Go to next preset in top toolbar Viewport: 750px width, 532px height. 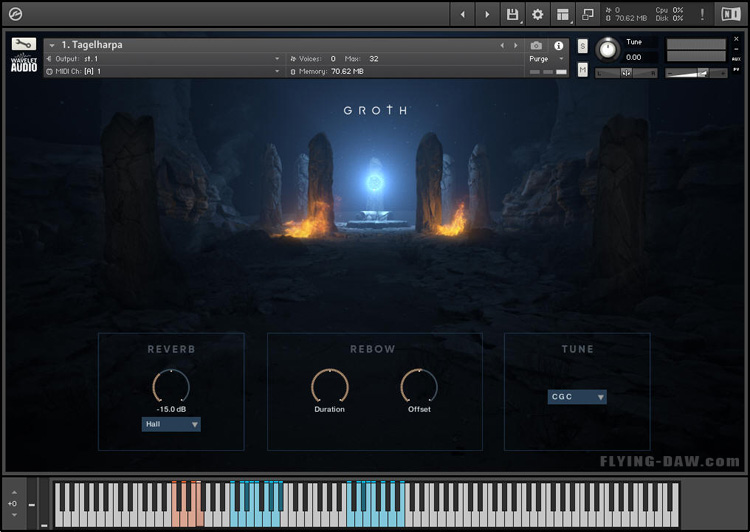pos(487,15)
